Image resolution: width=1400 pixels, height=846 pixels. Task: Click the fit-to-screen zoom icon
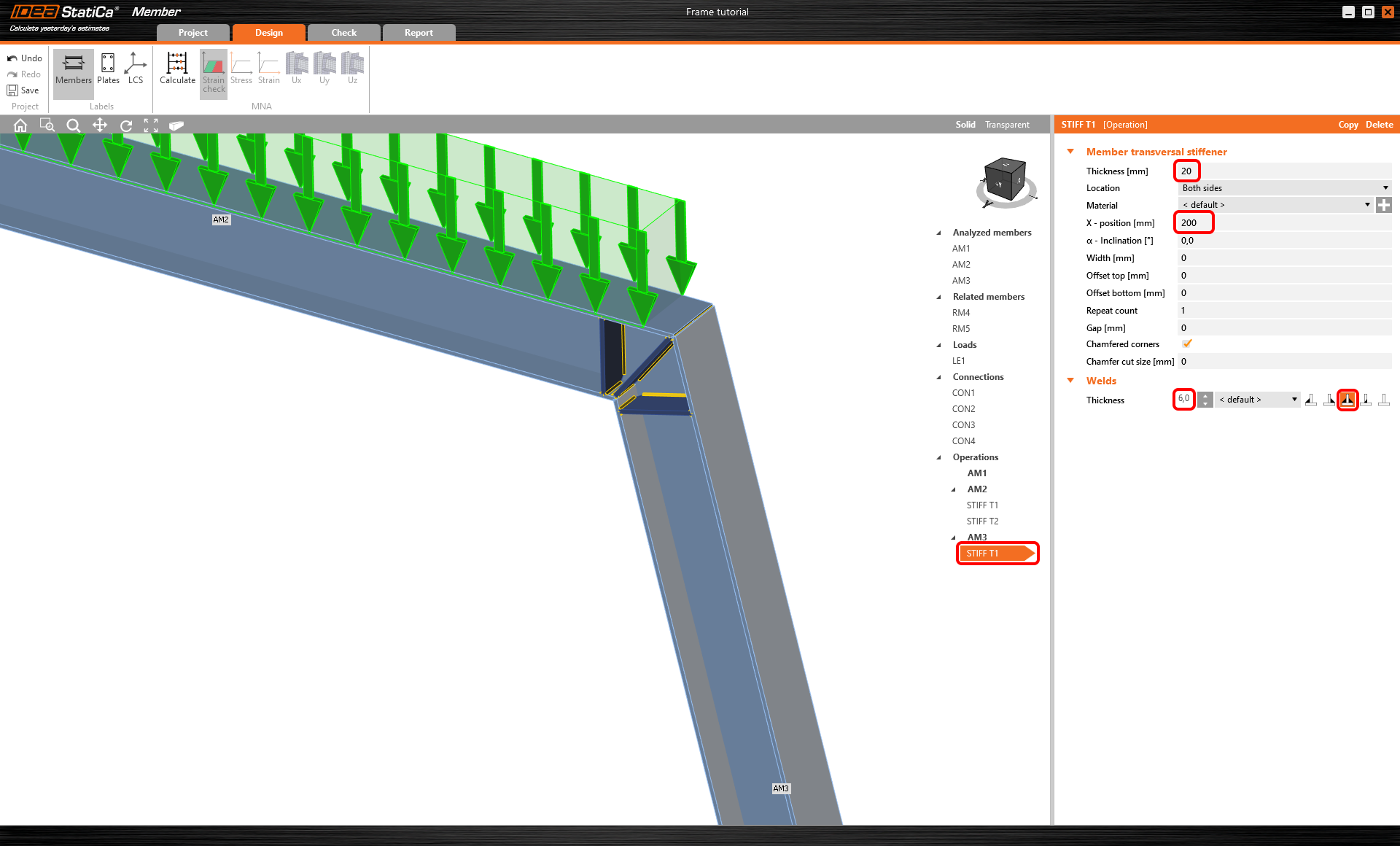point(151,125)
